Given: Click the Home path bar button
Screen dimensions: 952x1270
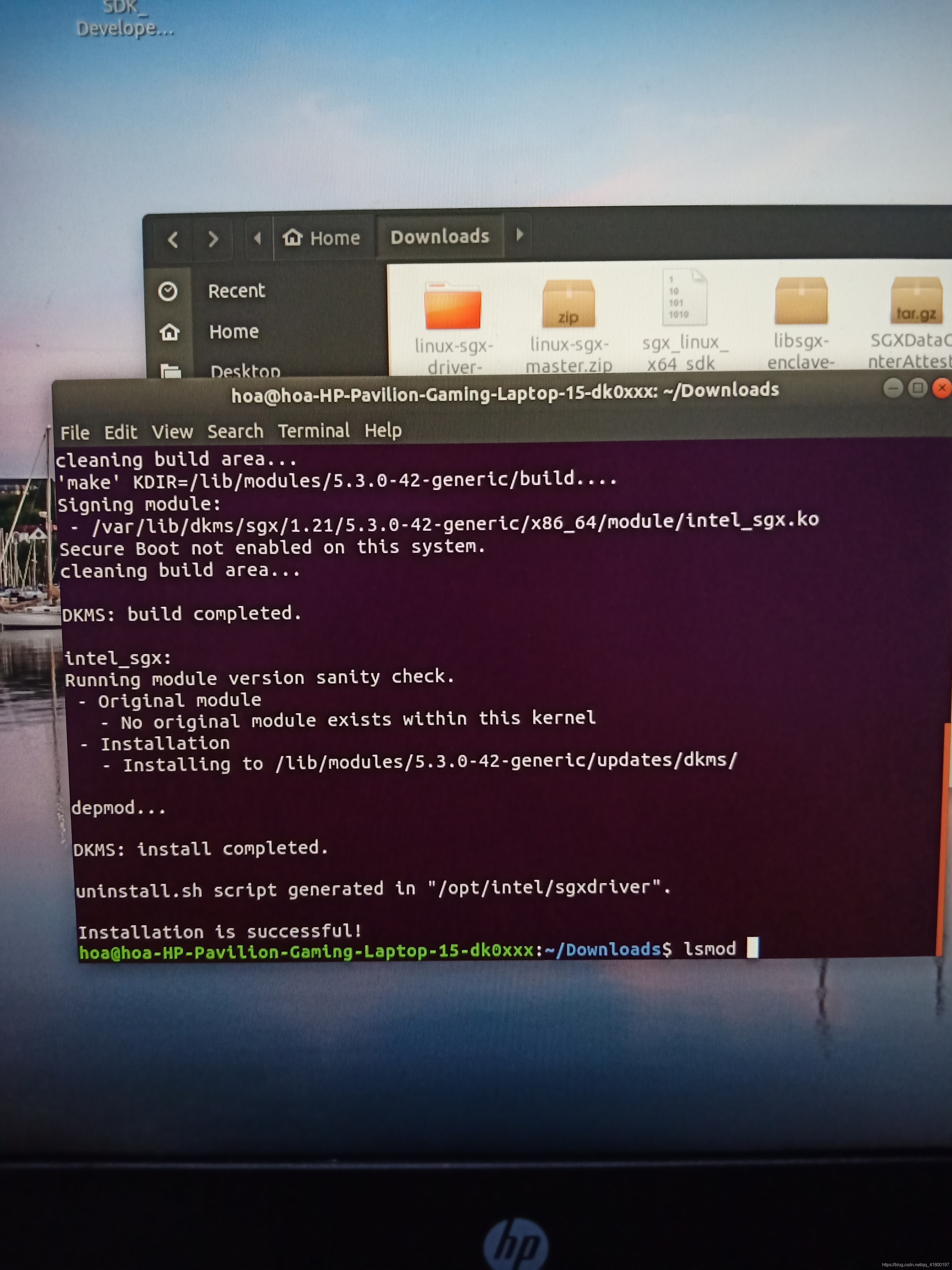Looking at the screenshot, I should (322, 238).
